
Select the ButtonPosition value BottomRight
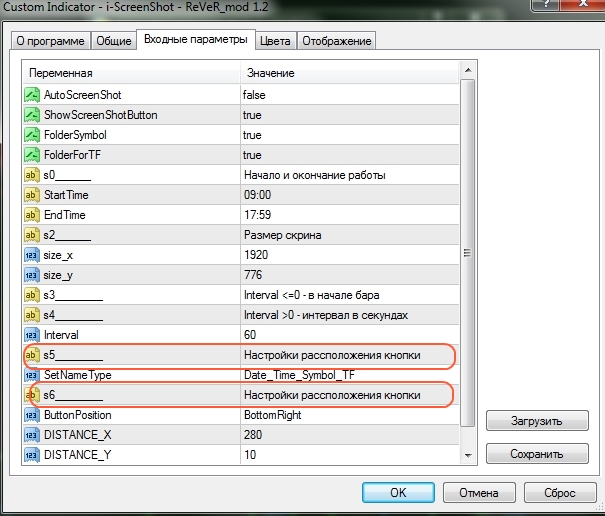(x=272, y=415)
